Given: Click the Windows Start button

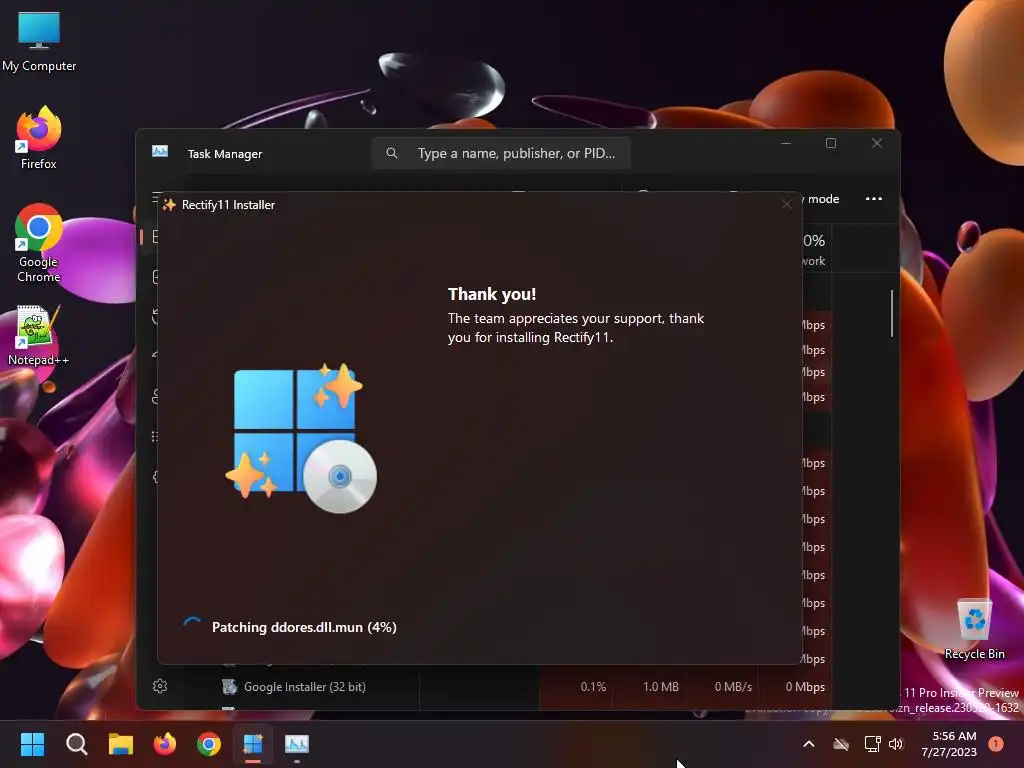Looking at the screenshot, I should click(32, 744).
